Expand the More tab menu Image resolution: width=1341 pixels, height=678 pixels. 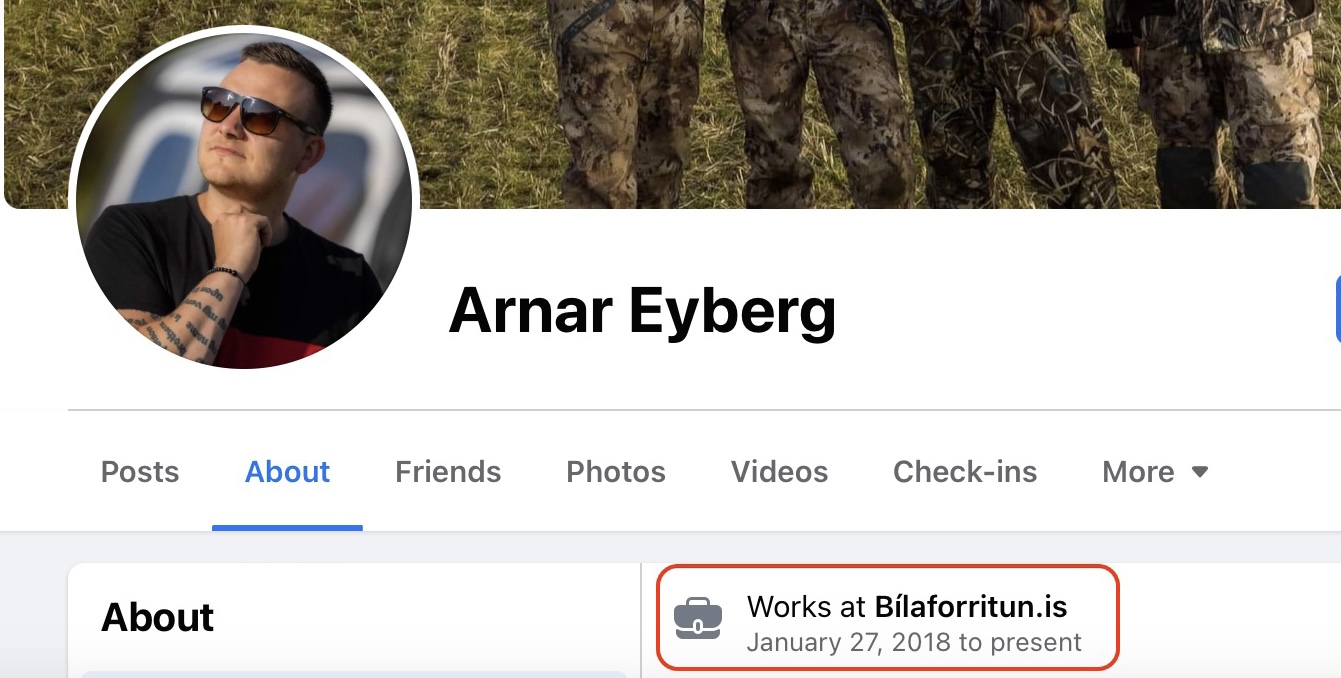click(1155, 472)
